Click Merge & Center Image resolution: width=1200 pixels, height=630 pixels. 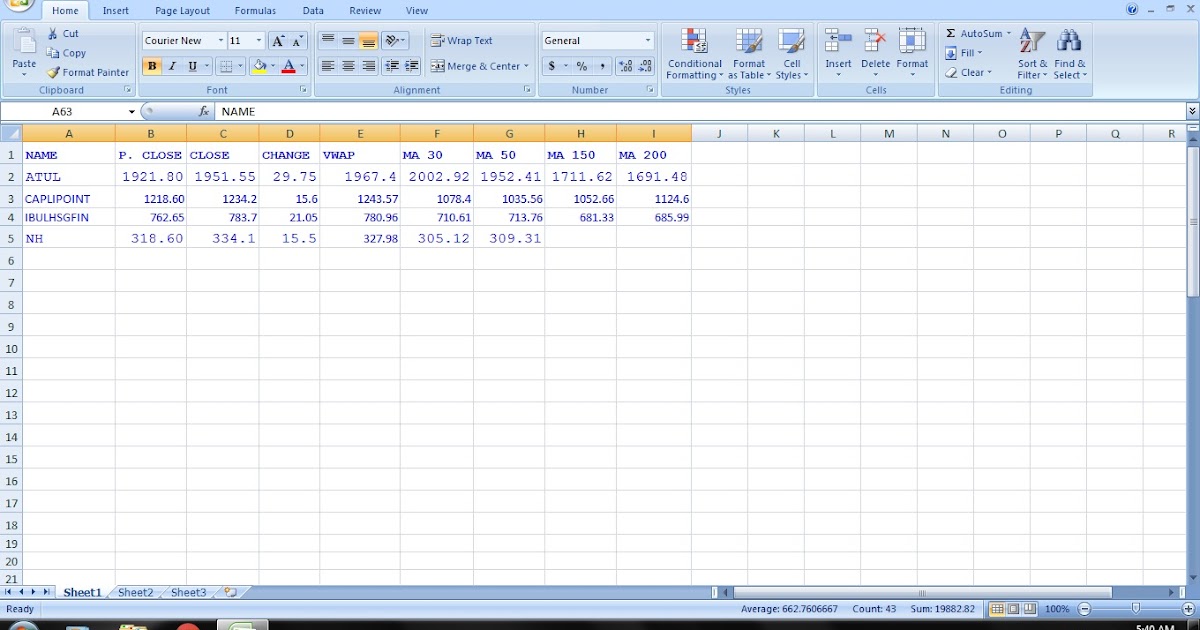474,66
